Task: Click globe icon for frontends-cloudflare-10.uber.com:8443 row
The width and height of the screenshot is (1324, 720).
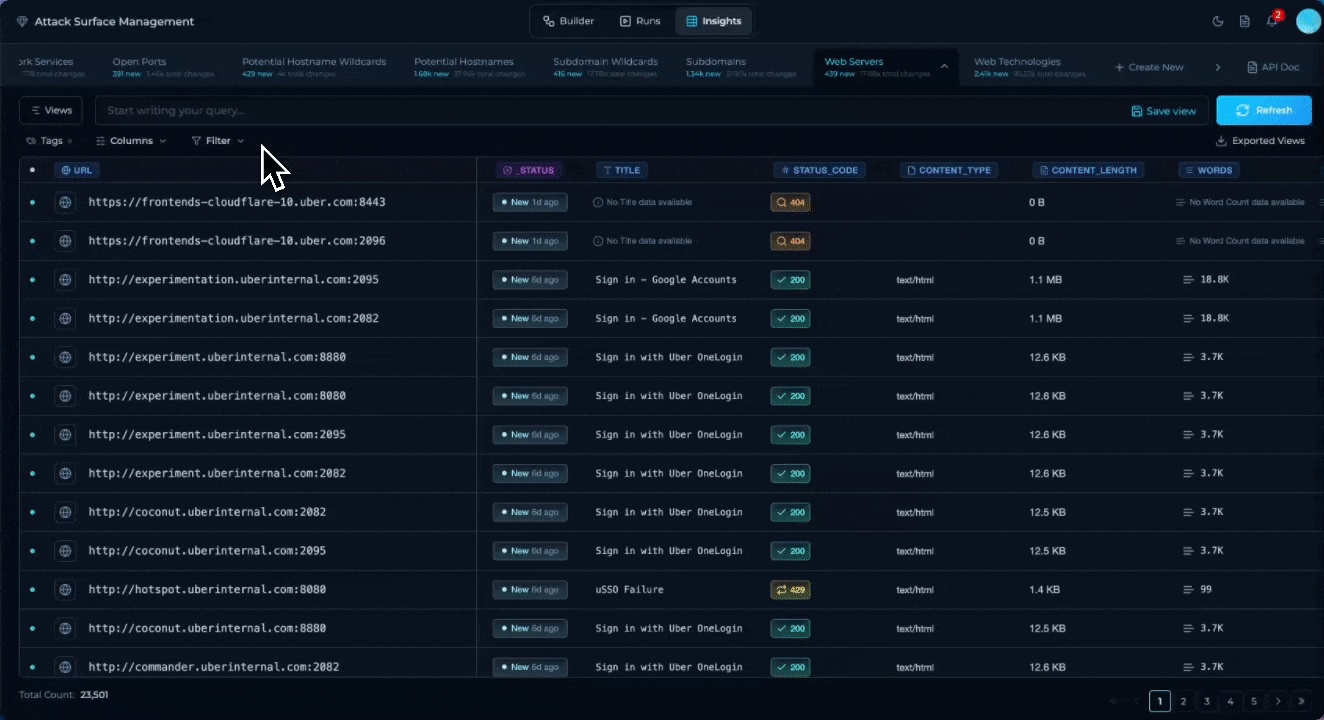Action: pyautogui.click(x=65, y=202)
